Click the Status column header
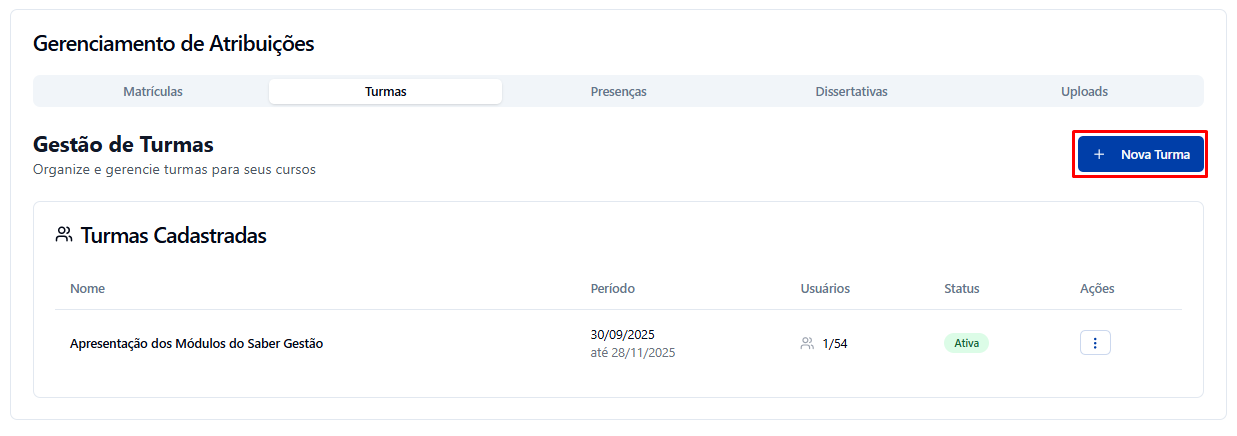This screenshot has width=1237, height=436. coord(961,288)
